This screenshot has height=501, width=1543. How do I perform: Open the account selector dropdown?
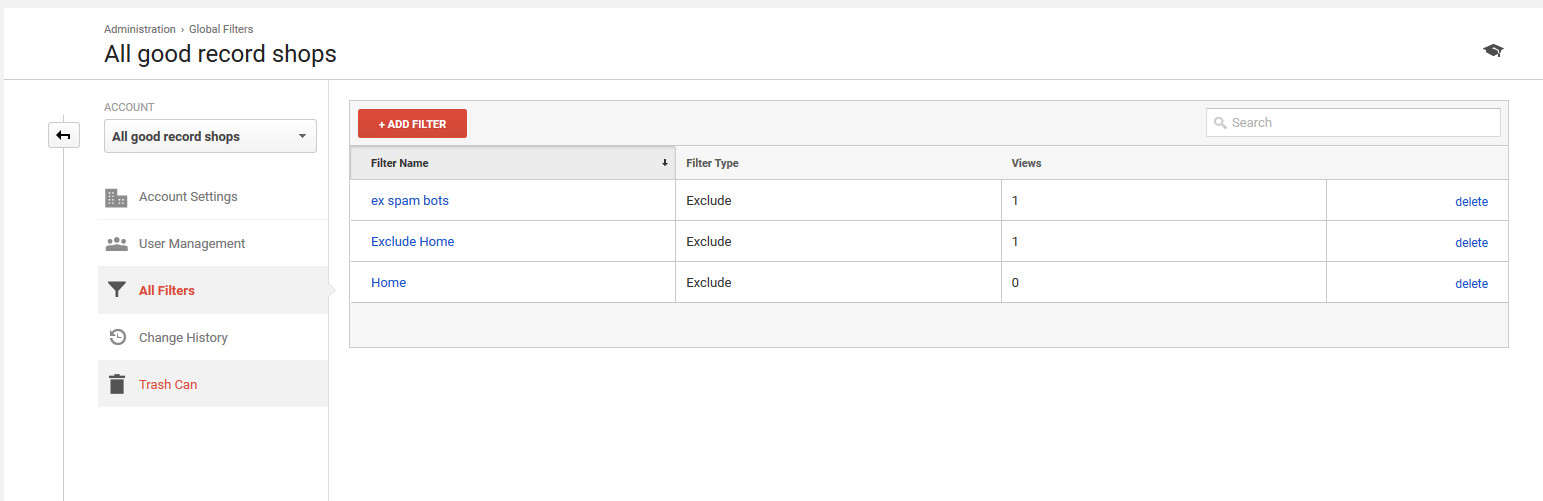[x=210, y=136]
